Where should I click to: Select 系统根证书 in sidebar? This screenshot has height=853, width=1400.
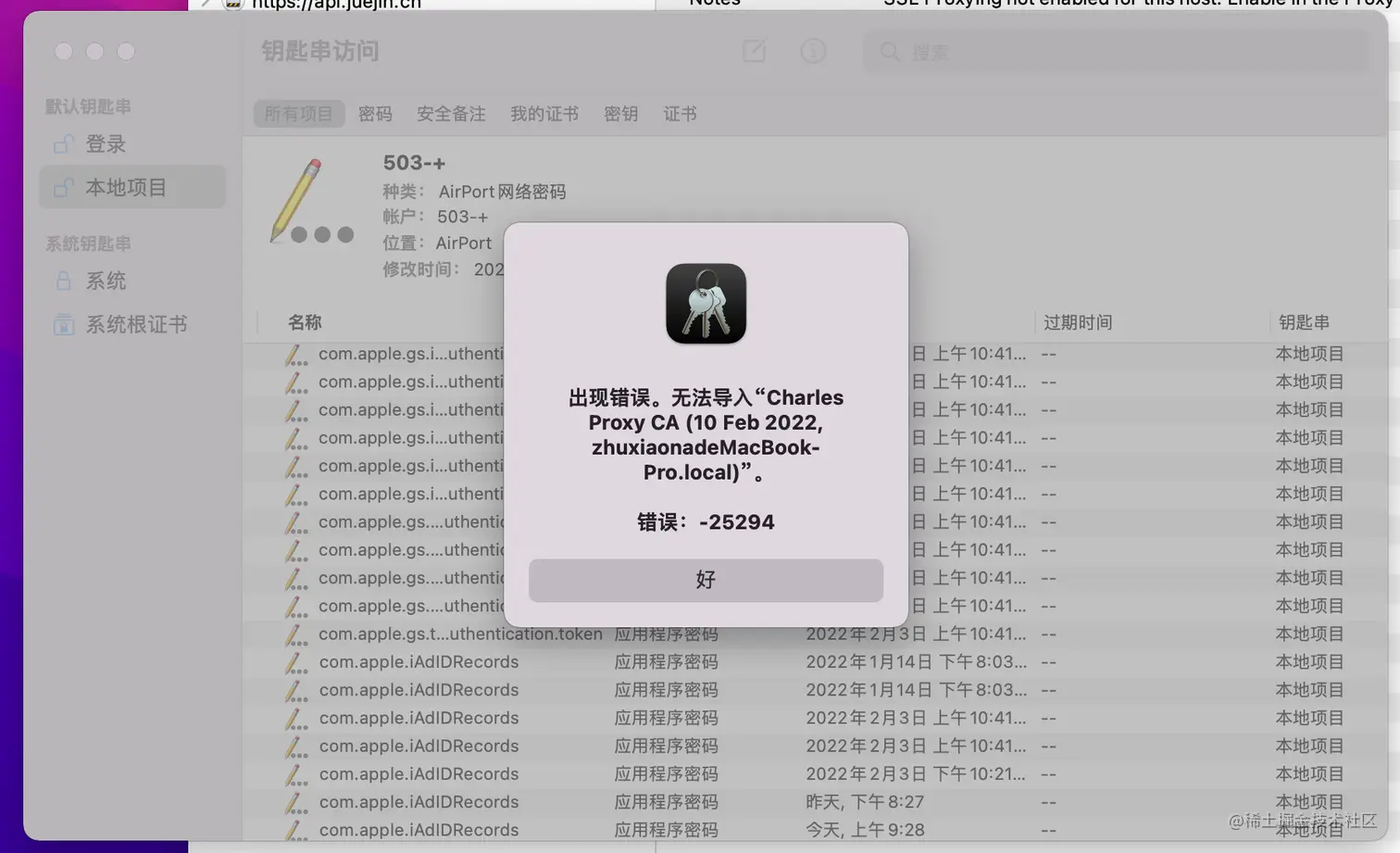(132, 324)
